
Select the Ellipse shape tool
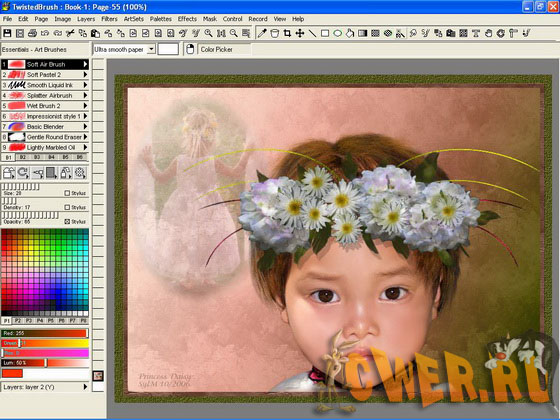click(x=338, y=34)
